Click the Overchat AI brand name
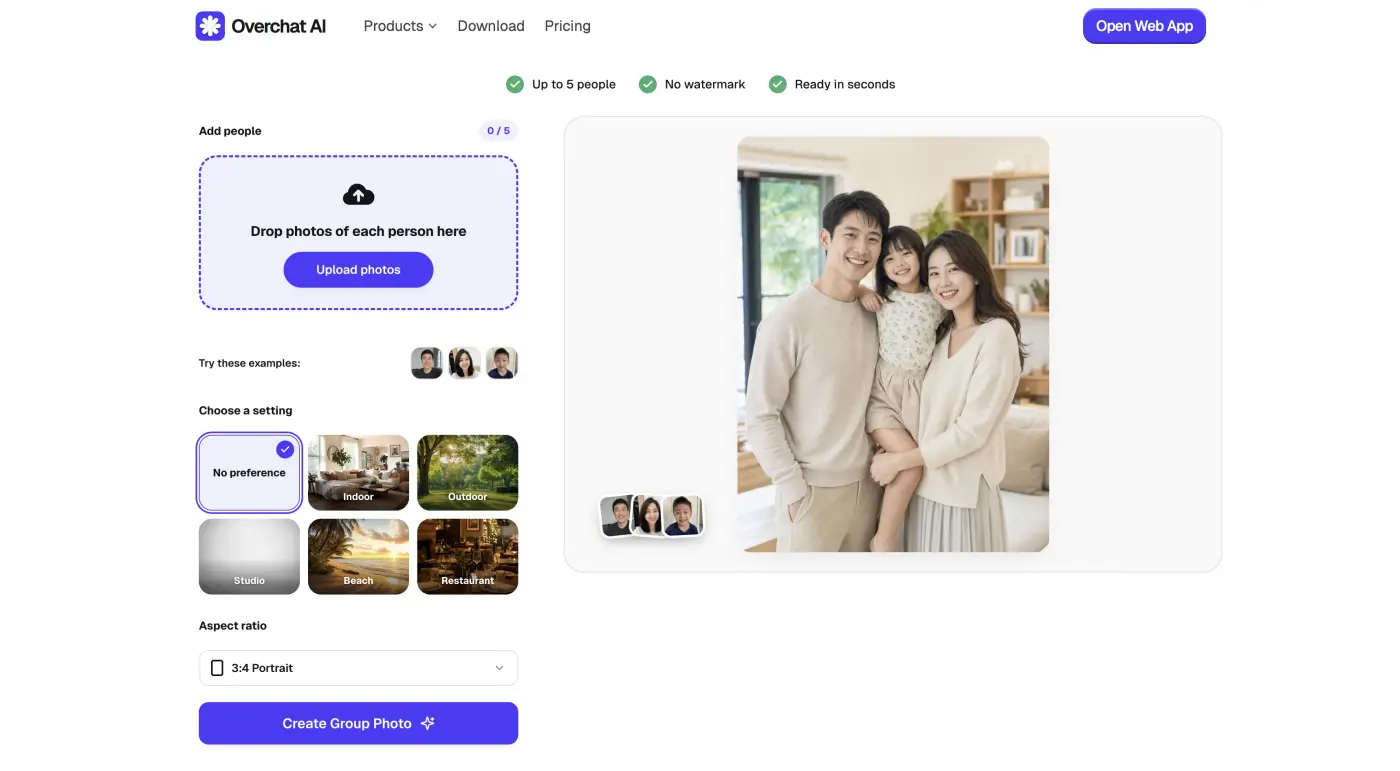1400x771 pixels. (278, 26)
